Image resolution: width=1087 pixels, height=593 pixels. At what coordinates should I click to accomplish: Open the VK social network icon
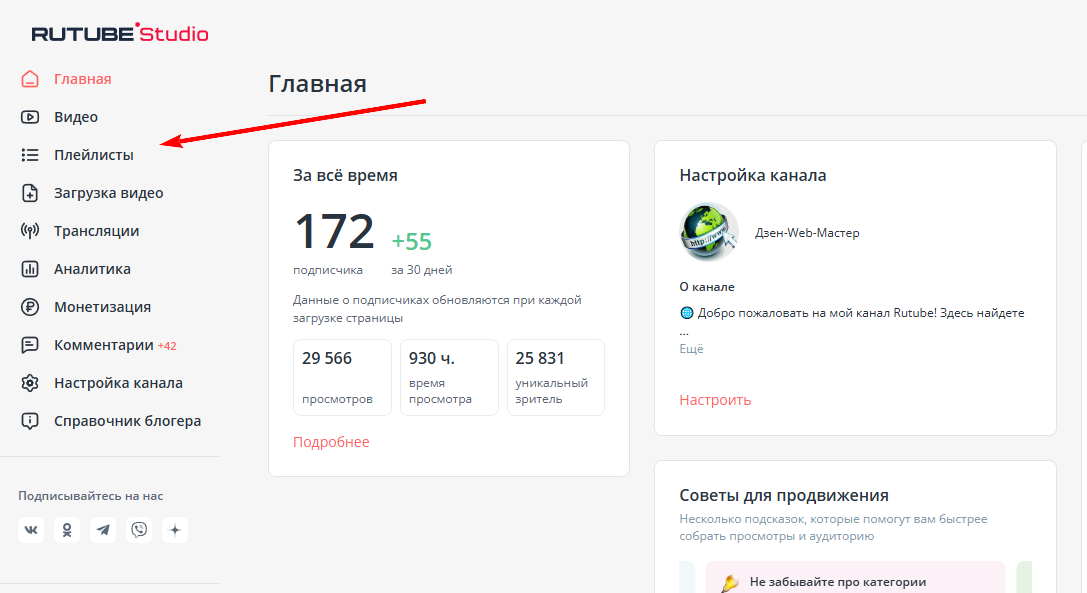(31, 530)
